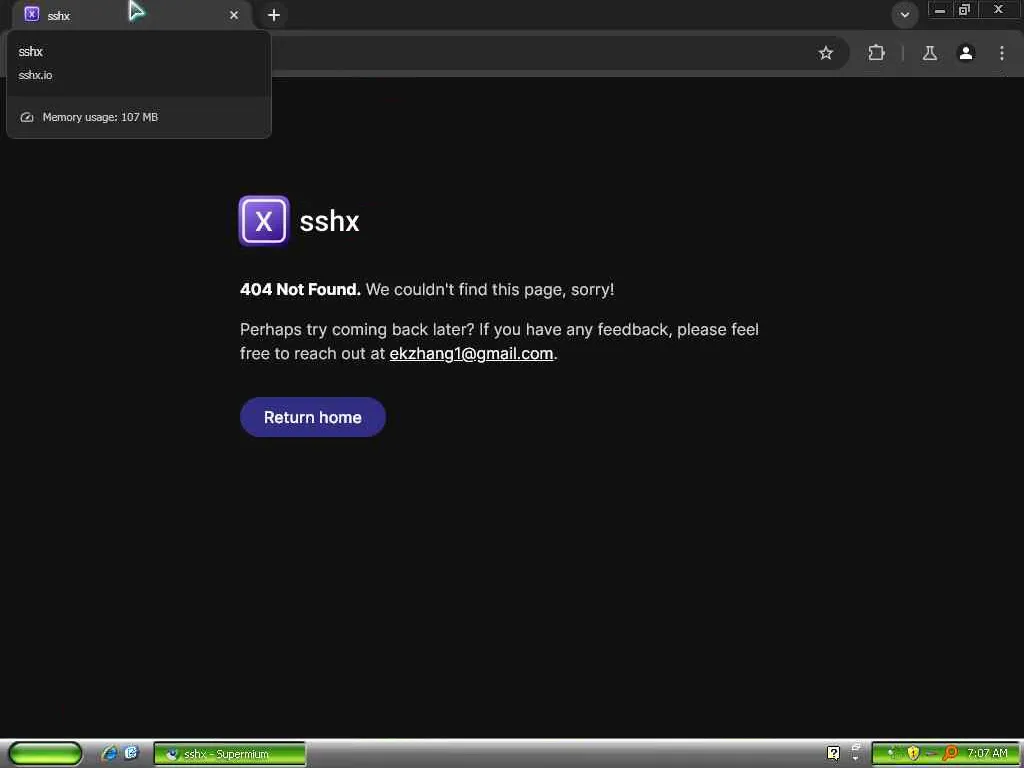1024x768 pixels.
Task: Click the sshx heading text
Action: pyautogui.click(x=329, y=221)
